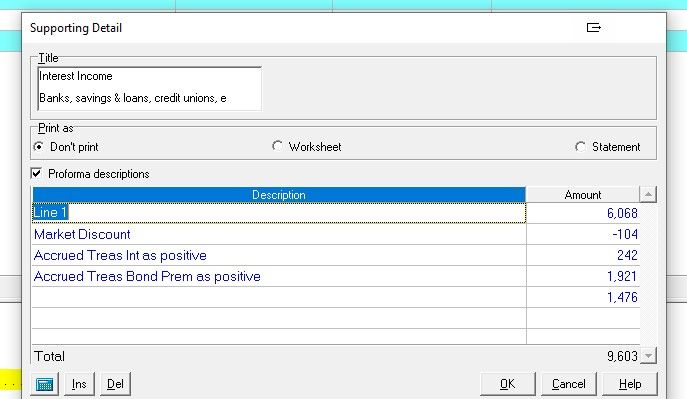Open the calculator icon button
The width and height of the screenshot is (687, 399).
coord(45,384)
